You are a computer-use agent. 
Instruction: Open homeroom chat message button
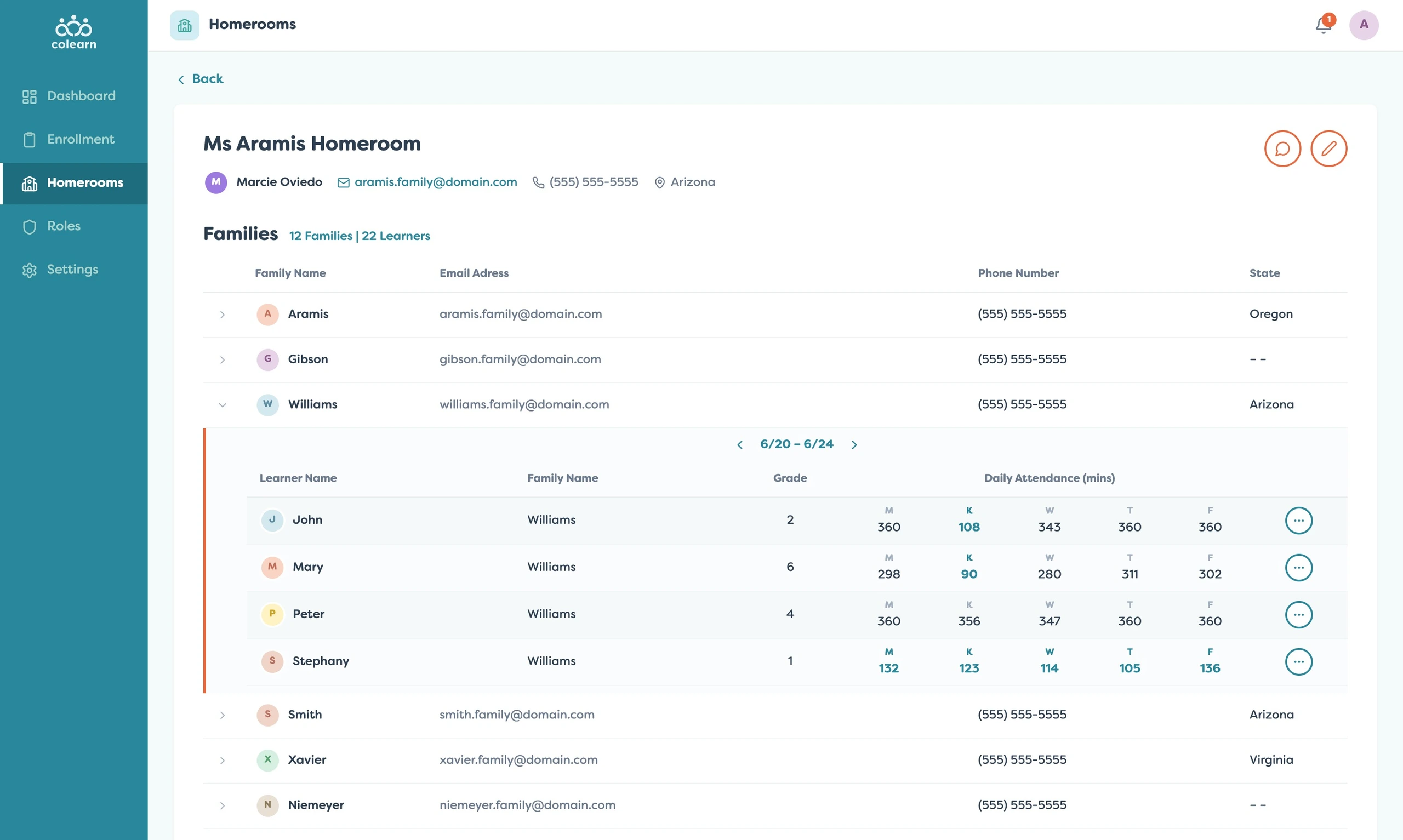coord(1282,149)
